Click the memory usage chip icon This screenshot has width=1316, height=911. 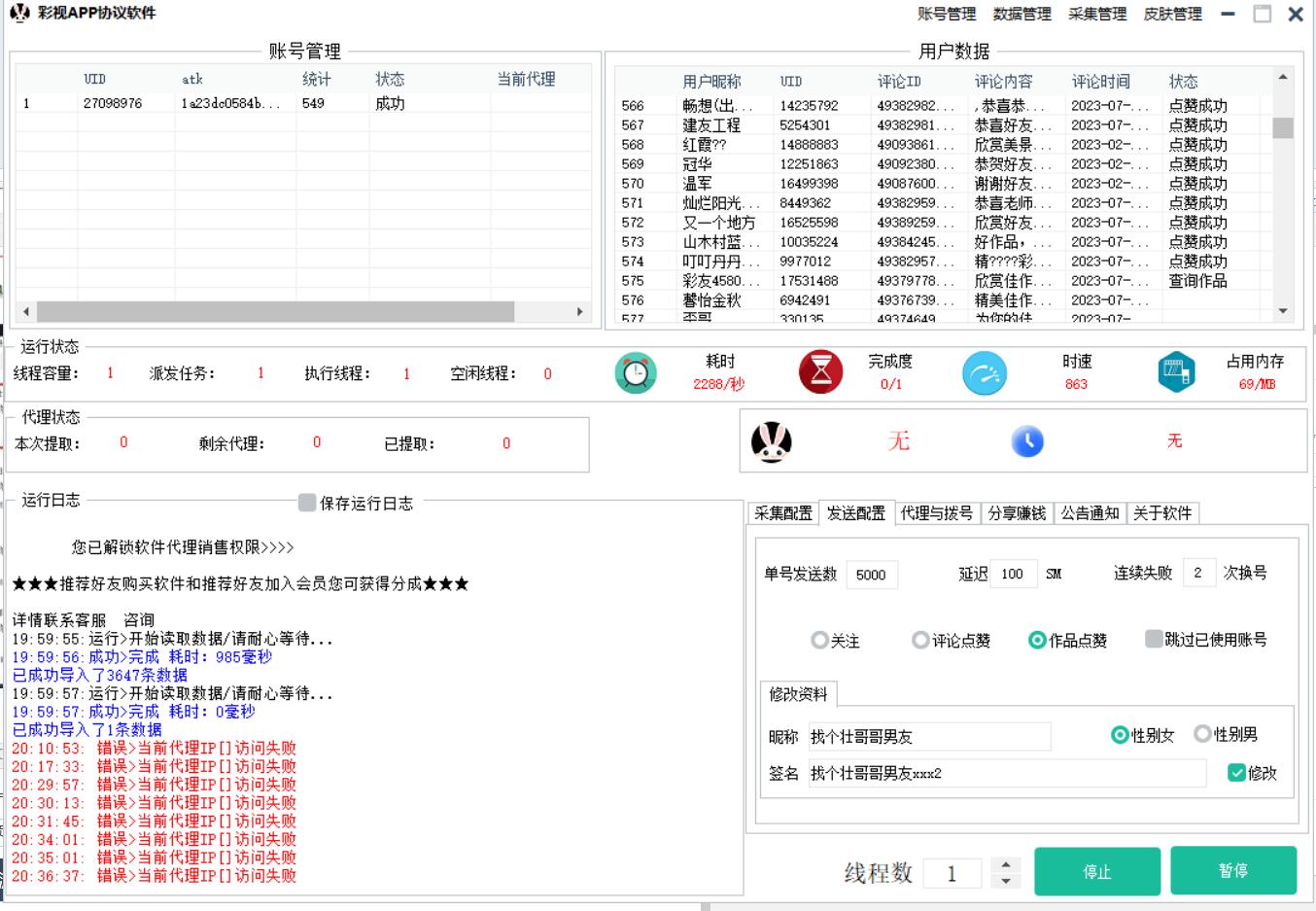click(x=1176, y=372)
